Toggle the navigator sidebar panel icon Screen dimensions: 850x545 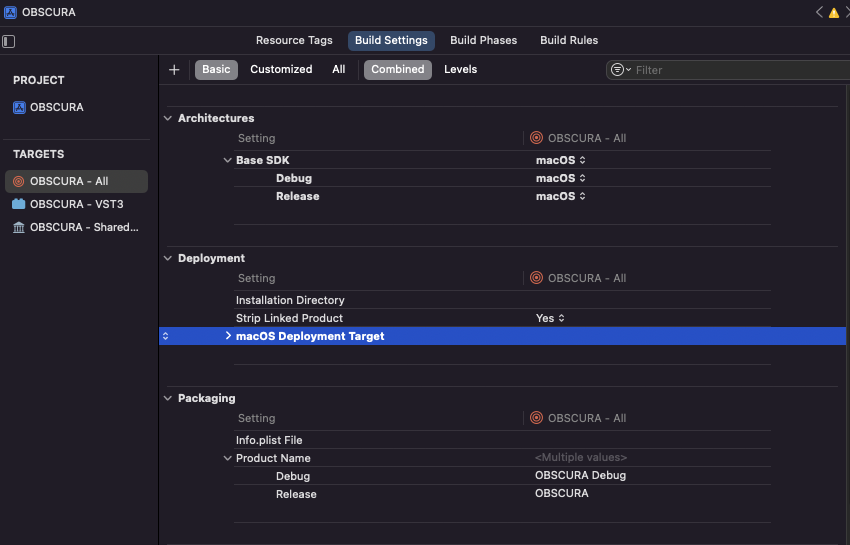(9, 41)
